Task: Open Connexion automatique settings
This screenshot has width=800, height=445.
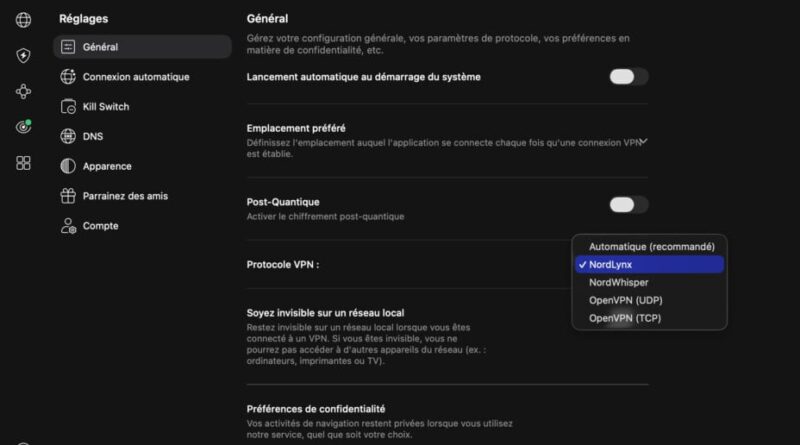Action: tap(142, 77)
